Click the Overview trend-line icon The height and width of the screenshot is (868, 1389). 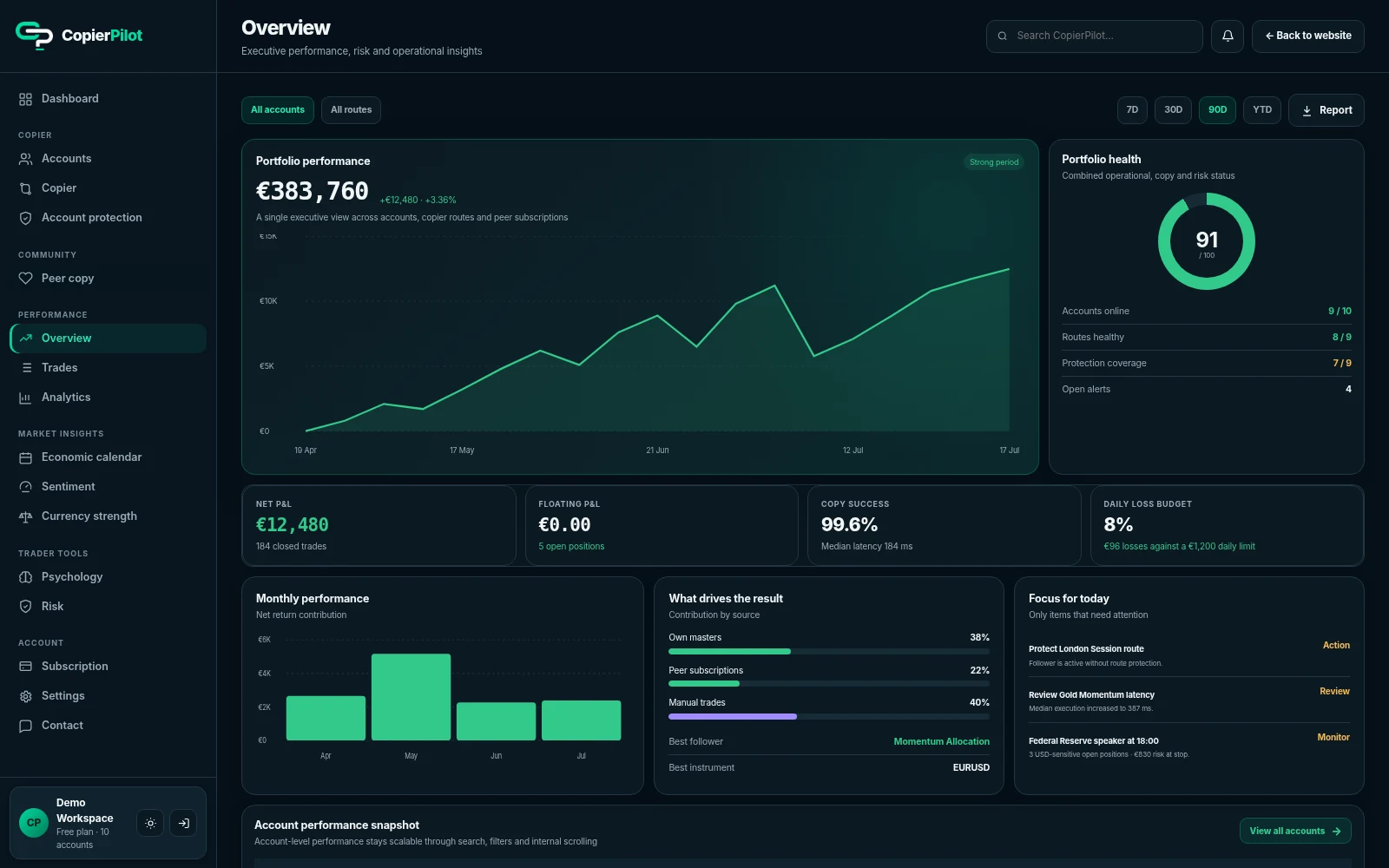(x=25, y=339)
